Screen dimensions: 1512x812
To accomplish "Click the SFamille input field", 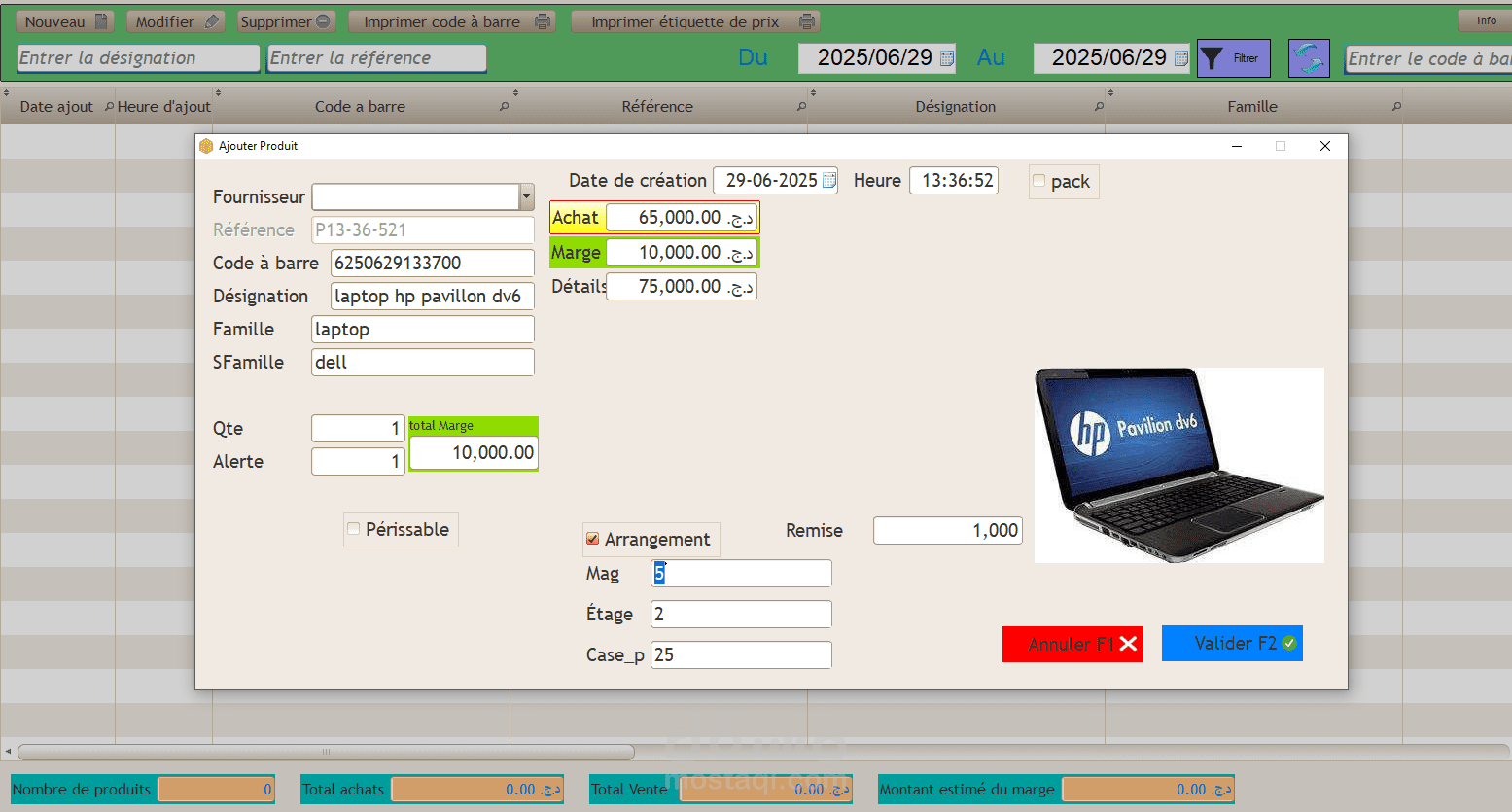I will [x=423, y=362].
